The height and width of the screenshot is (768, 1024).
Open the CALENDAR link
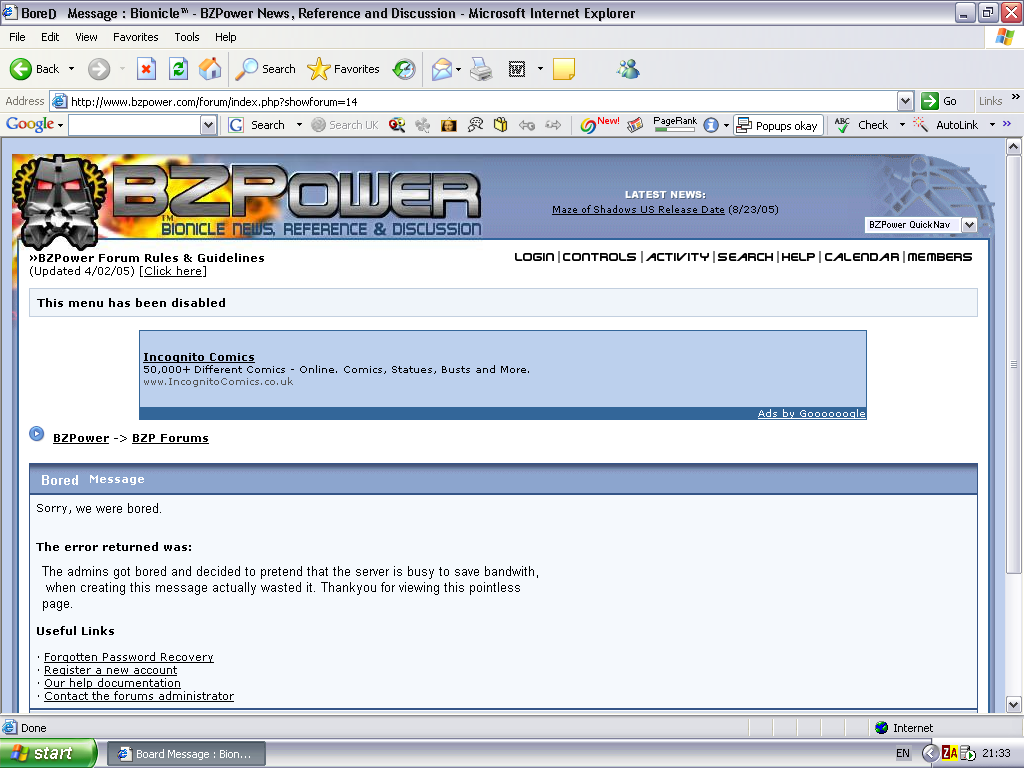pyautogui.click(x=861, y=257)
